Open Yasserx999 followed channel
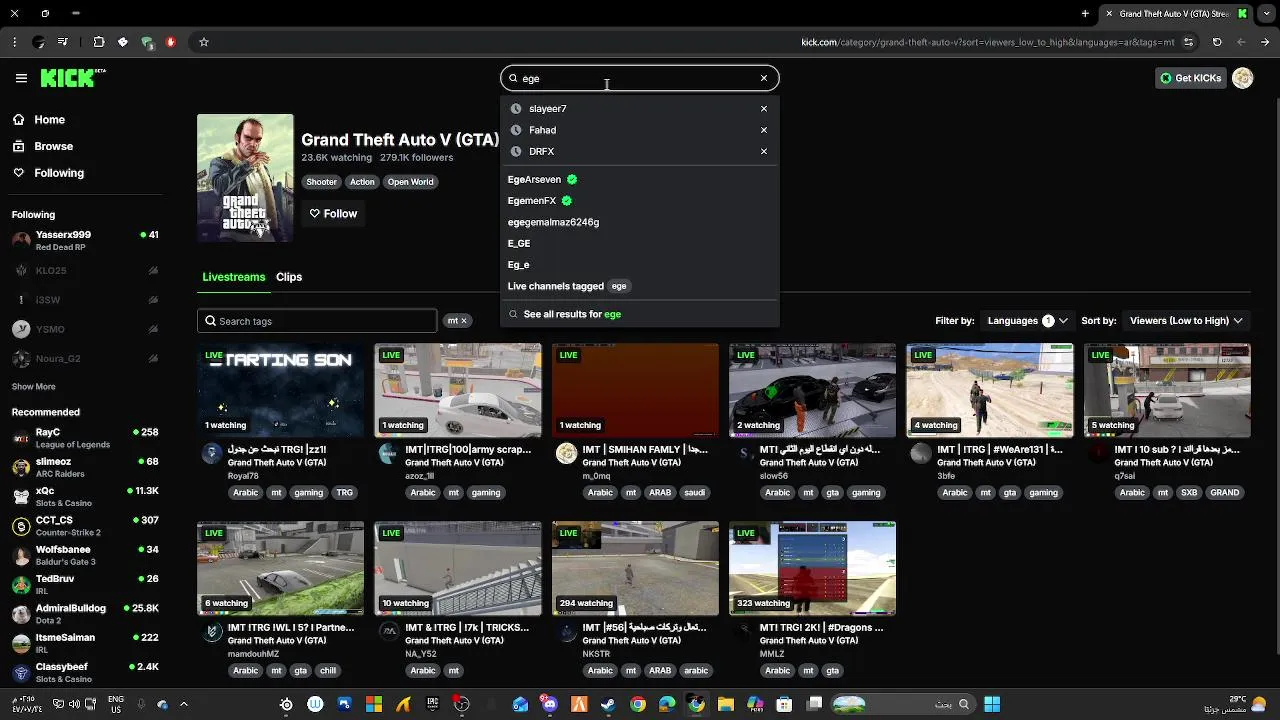 tap(85, 240)
